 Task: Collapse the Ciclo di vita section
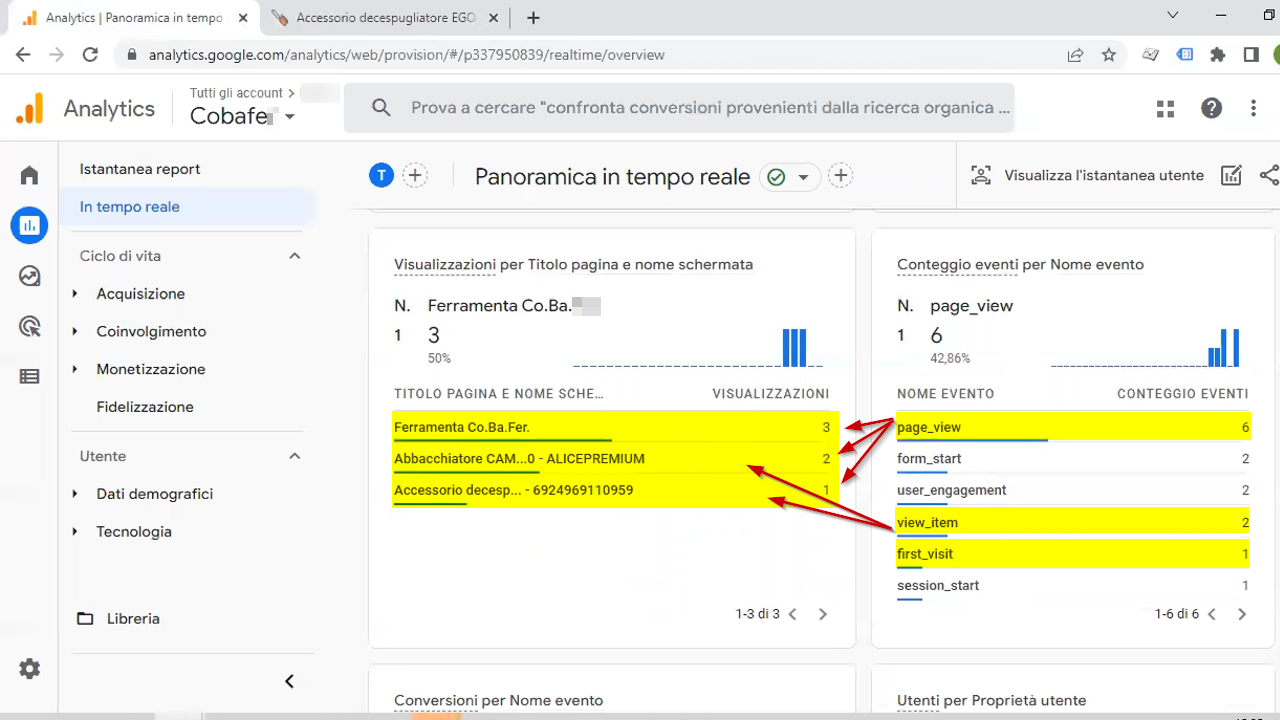(x=294, y=255)
